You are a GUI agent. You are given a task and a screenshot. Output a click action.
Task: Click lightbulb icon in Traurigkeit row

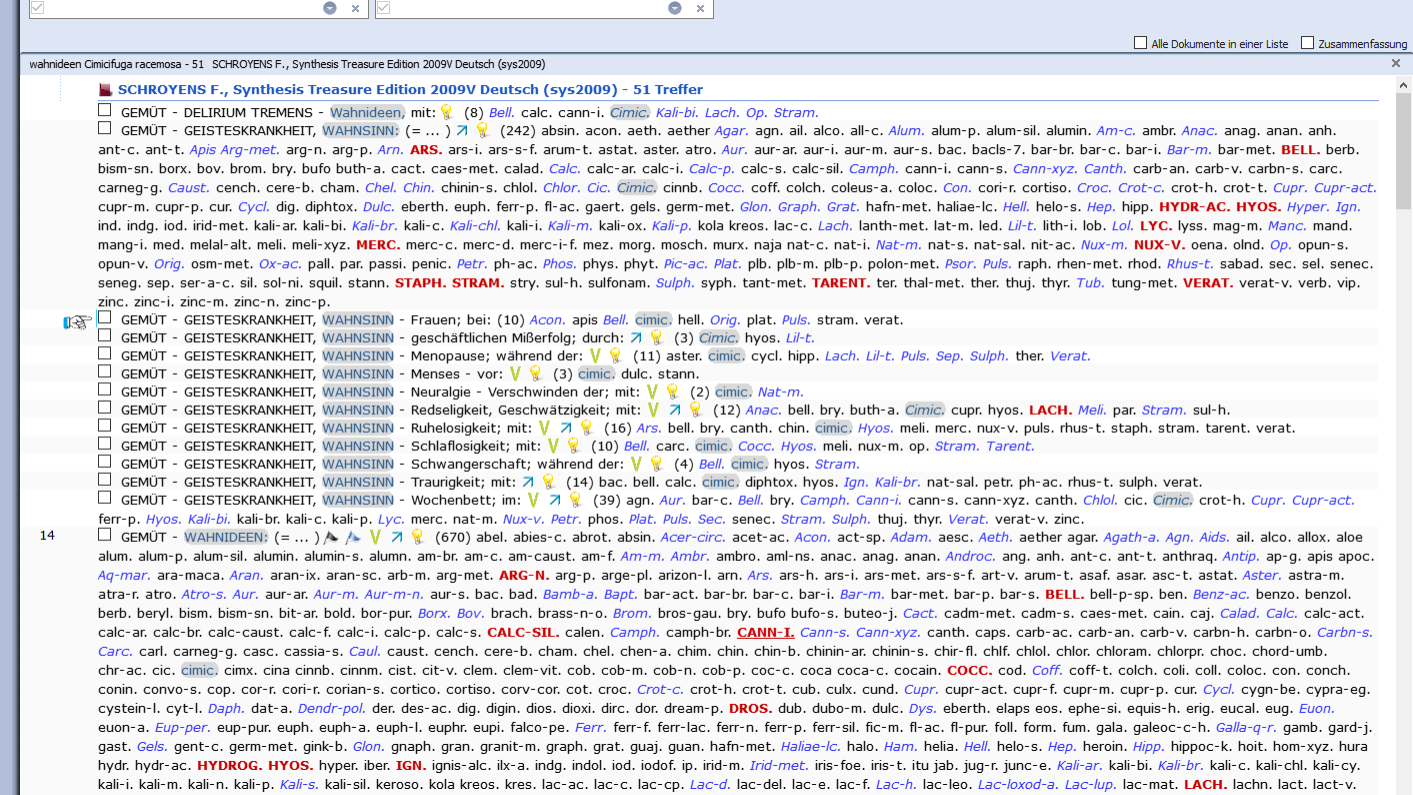pyautogui.click(x=548, y=482)
